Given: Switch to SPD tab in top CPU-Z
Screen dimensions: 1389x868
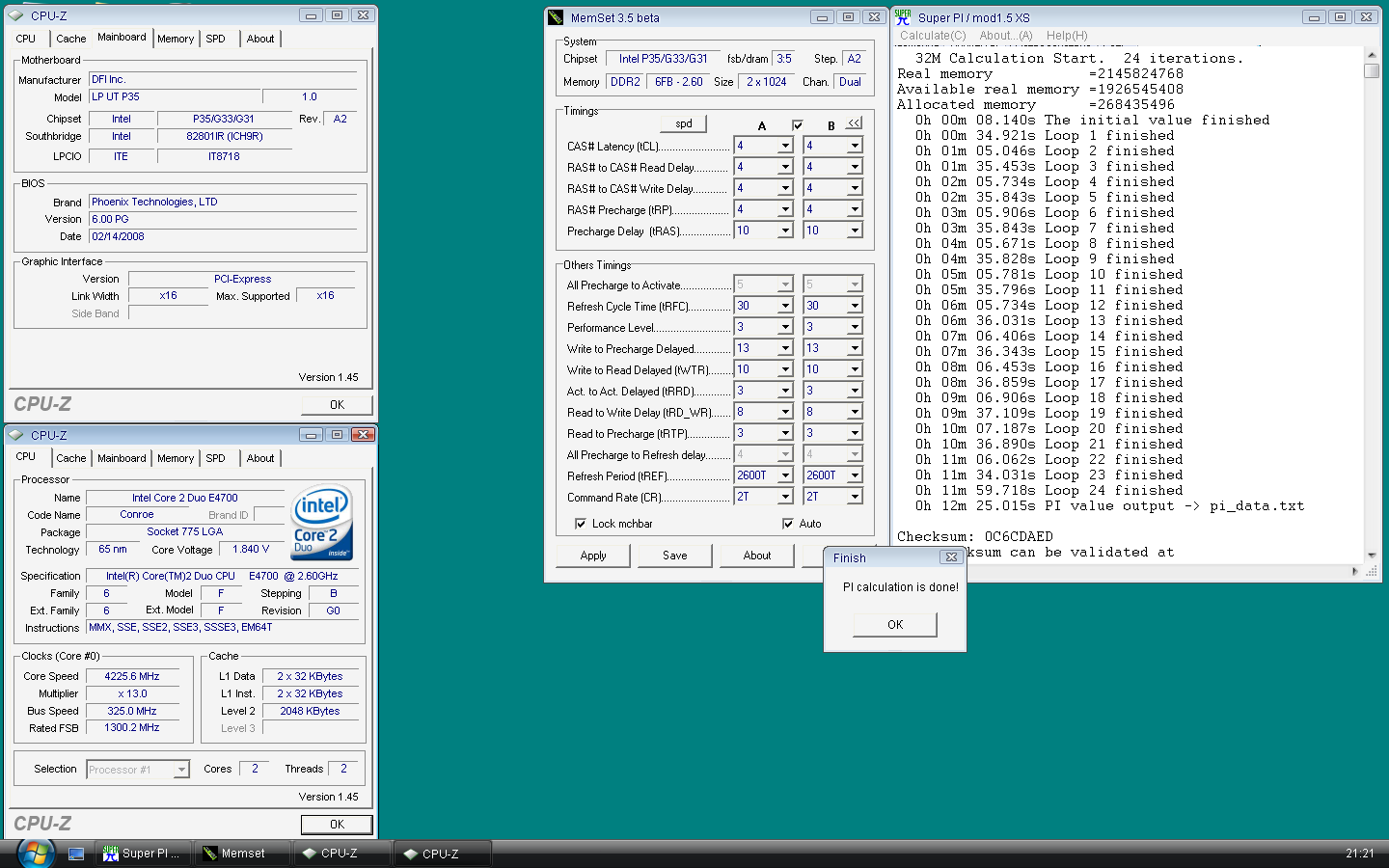Looking at the screenshot, I should click(x=216, y=39).
